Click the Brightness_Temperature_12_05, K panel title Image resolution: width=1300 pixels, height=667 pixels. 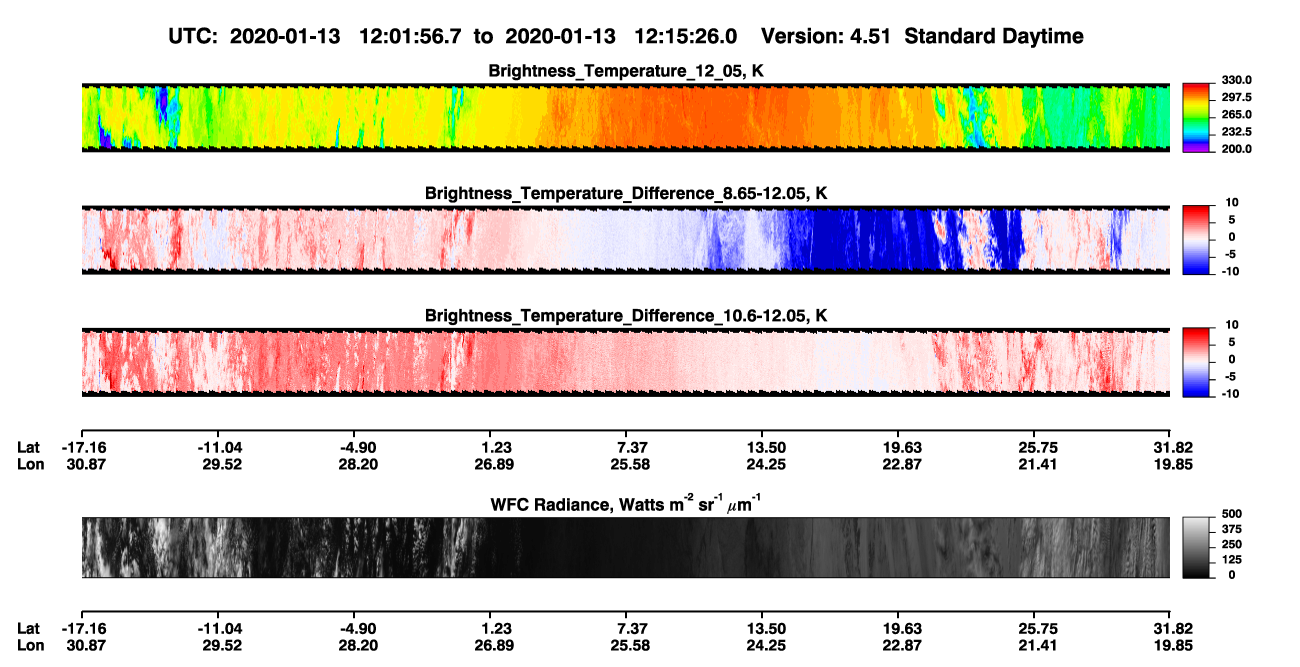point(626,71)
